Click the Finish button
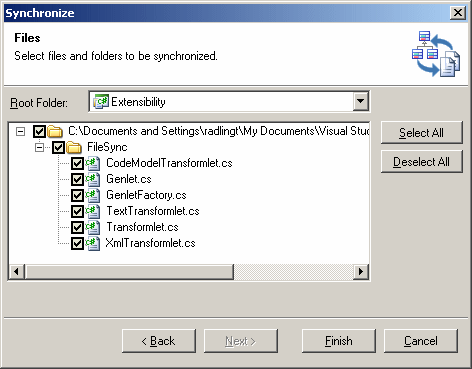 [339, 341]
